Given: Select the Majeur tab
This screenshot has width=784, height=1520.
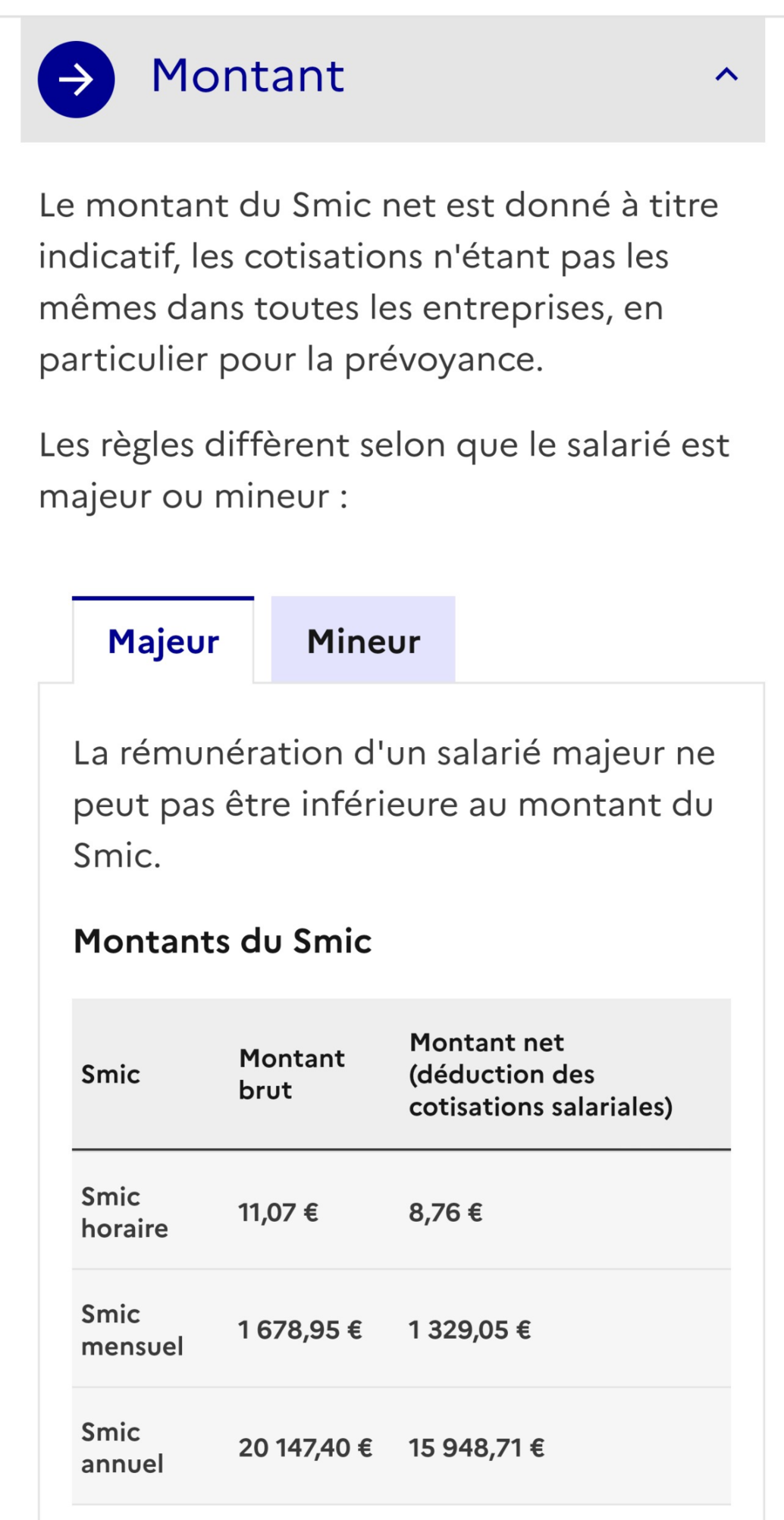Looking at the screenshot, I should coord(163,640).
